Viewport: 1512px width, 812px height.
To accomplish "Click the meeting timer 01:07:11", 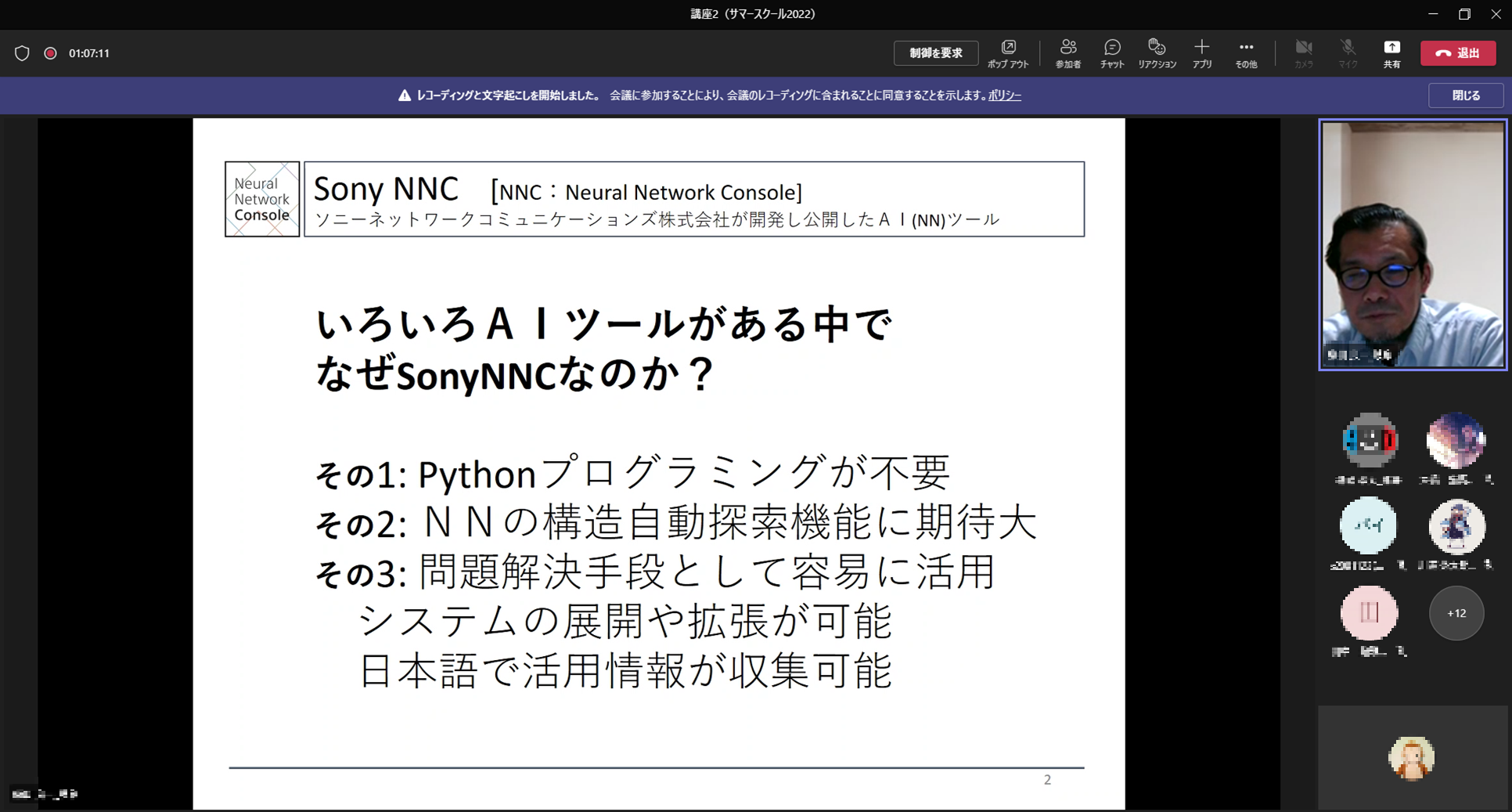I will tap(89, 53).
